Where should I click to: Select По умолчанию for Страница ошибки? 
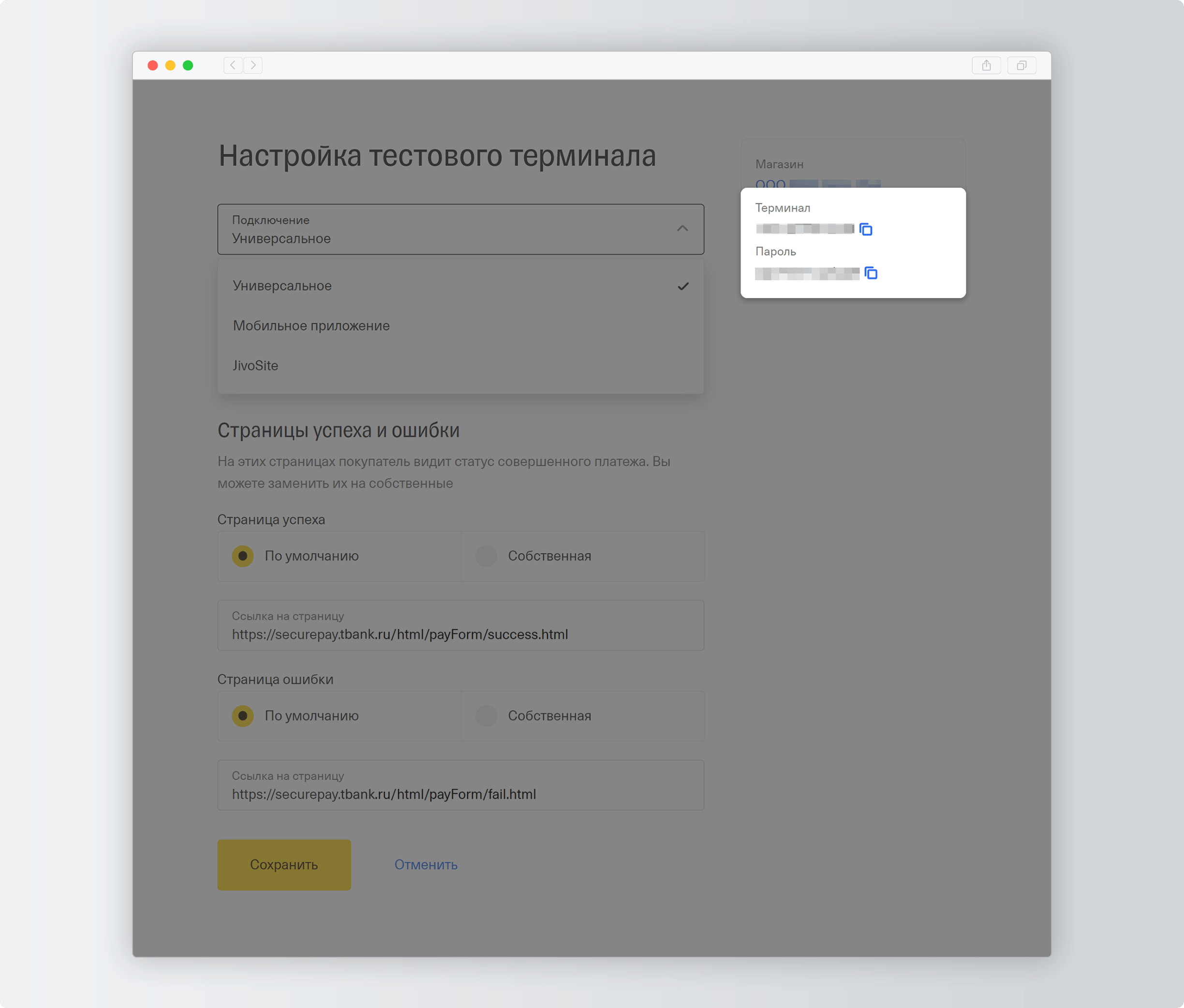coord(340,716)
